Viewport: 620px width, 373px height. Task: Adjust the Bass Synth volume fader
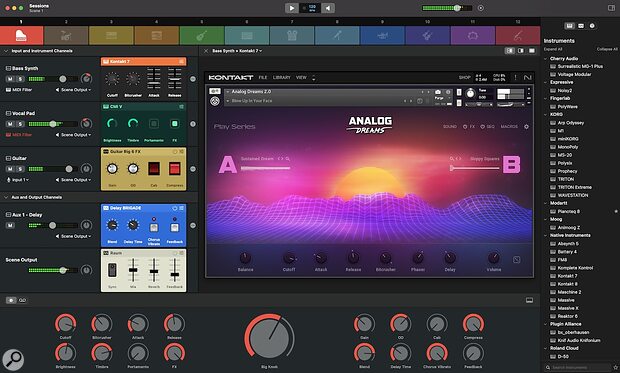(62, 79)
